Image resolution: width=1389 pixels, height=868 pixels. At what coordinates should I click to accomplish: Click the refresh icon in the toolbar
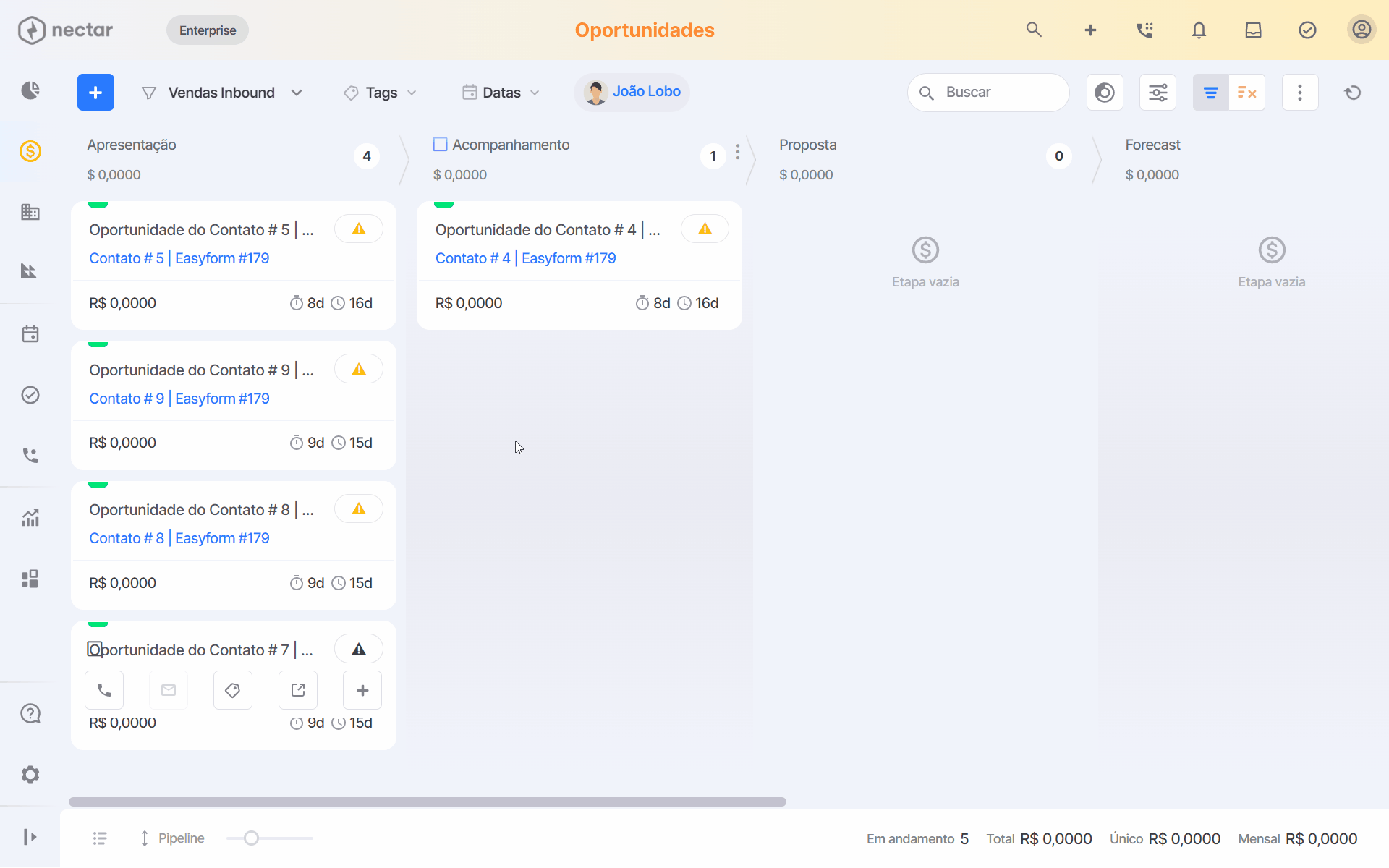pyautogui.click(x=1353, y=93)
